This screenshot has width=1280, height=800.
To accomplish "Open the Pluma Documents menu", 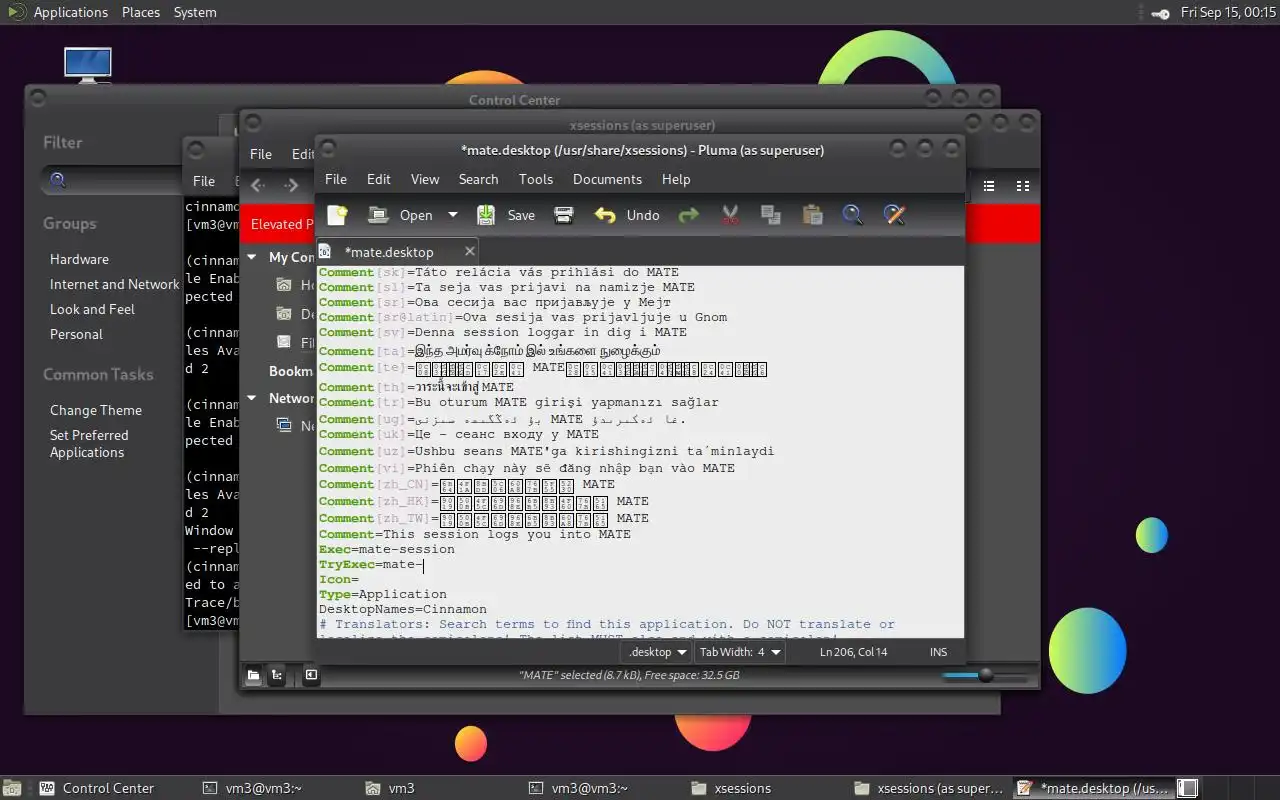I will [x=607, y=179].
